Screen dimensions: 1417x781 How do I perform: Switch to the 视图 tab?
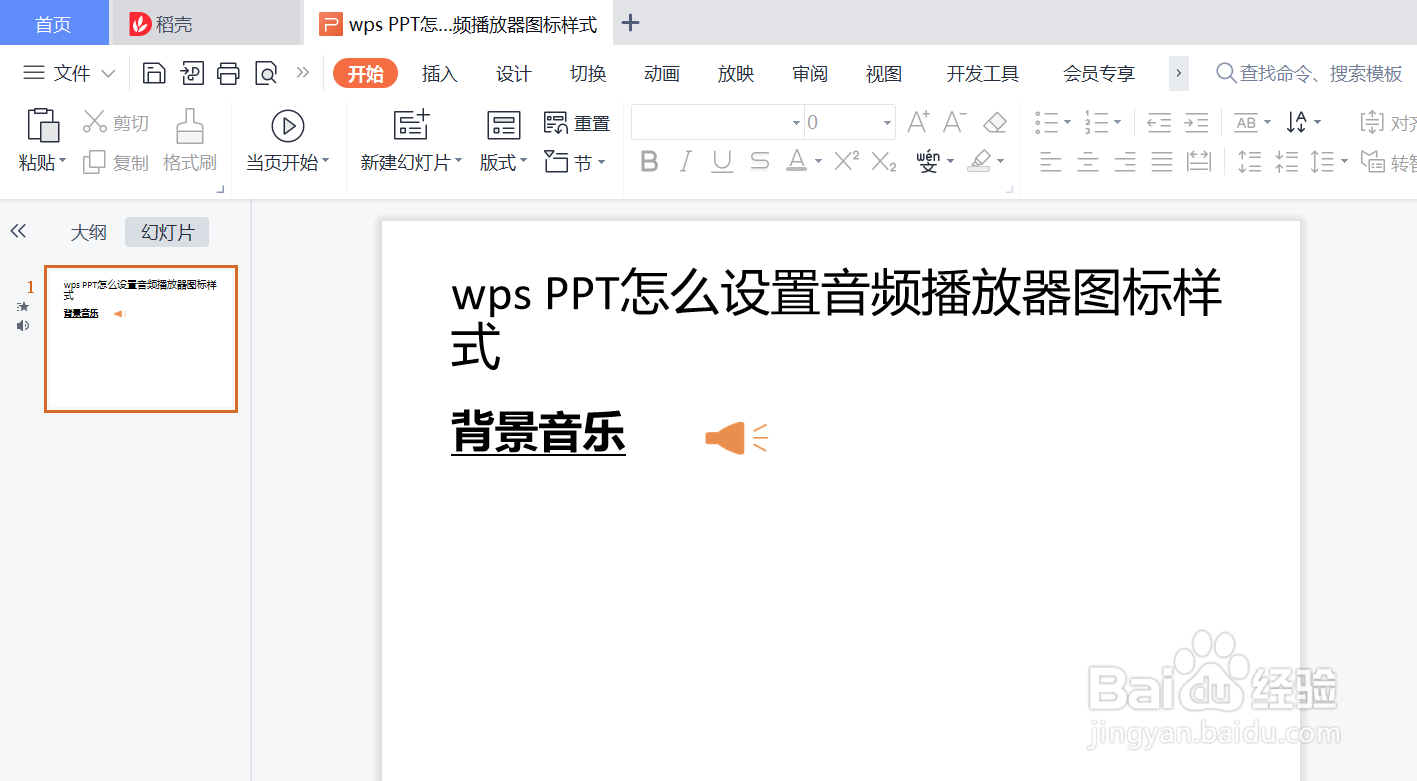click(x=884, y=73)
